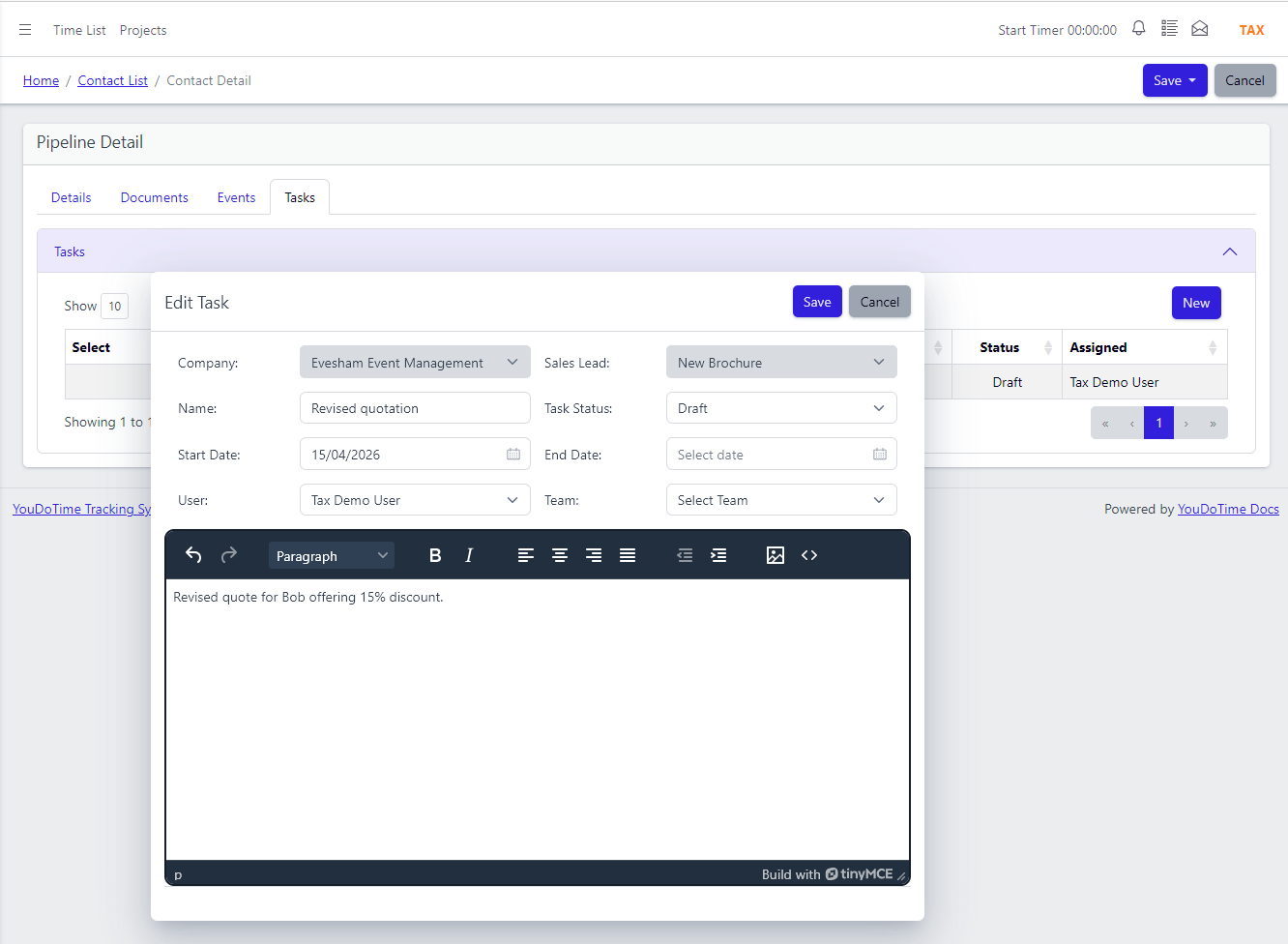Click the End Date field
The height and width of the screenshot is (944, 1288).
coord(781,454)
